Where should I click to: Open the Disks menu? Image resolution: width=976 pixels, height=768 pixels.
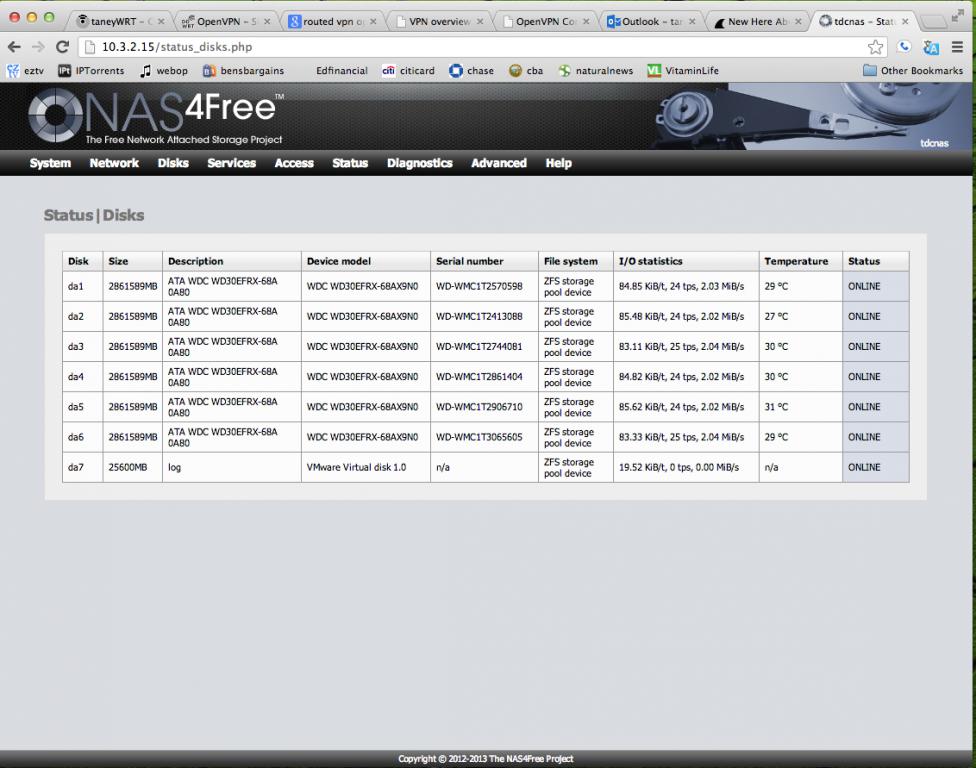point(173,163)
